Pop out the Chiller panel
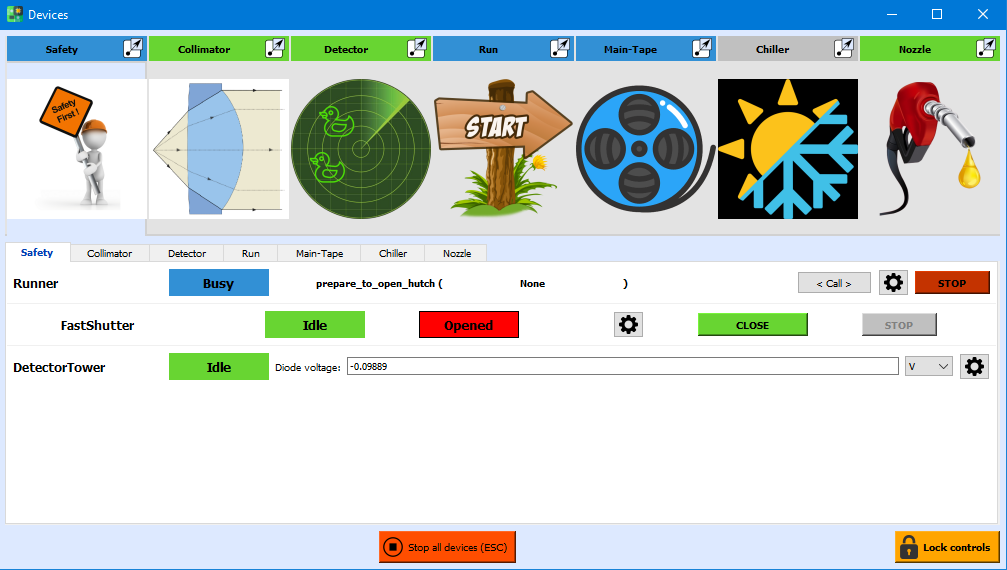Screen dimensions: 1007x570 tap(844, 48)
